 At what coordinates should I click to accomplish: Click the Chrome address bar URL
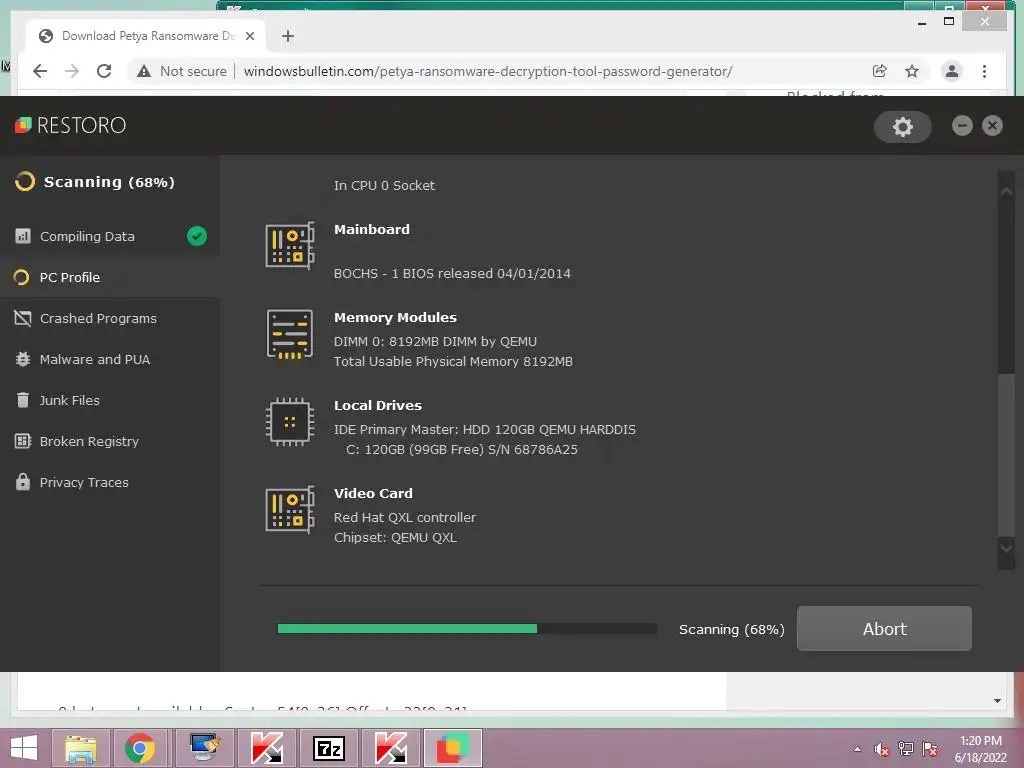(x=488, y=71)
